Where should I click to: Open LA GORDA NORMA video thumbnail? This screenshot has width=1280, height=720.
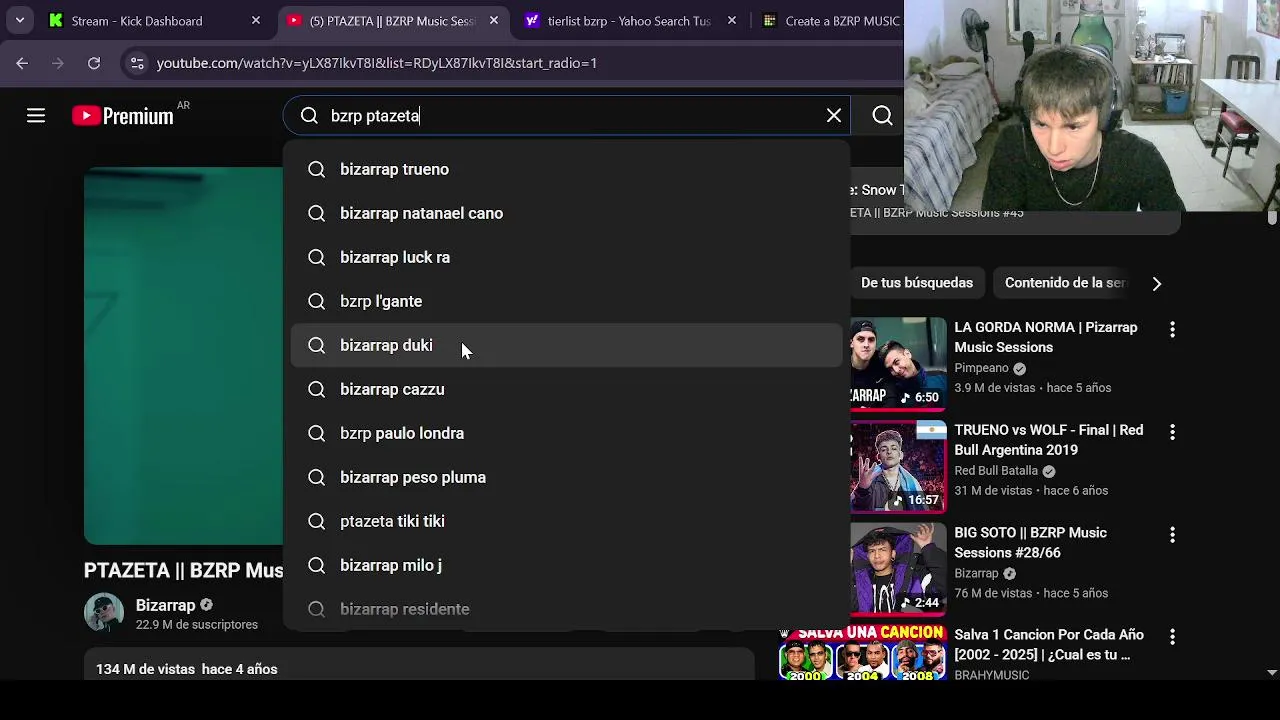point(898,364)
